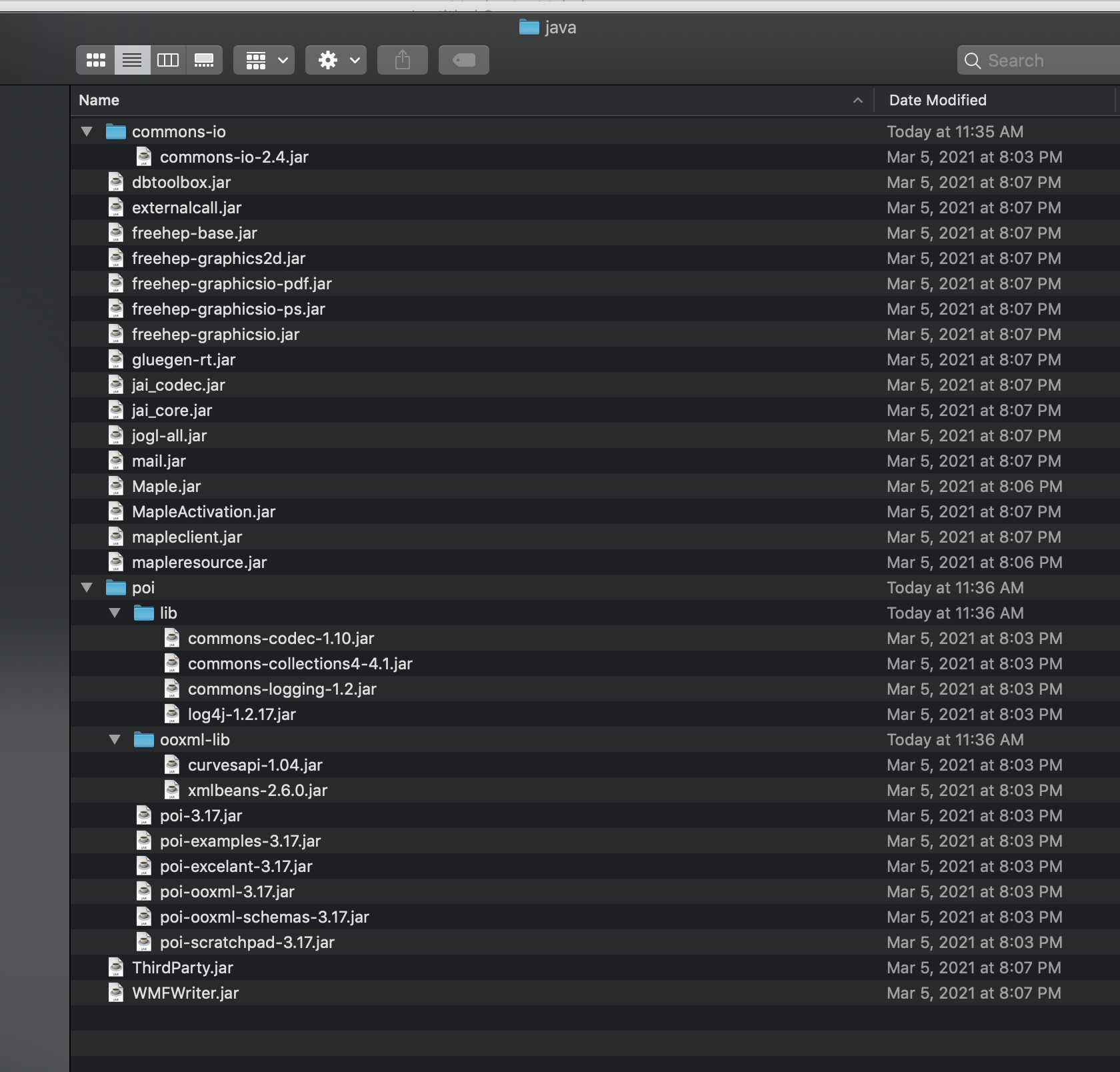Open the group-by arrangement dropdown
The height and width of the screenshot is (1072, 1120).
click(x=264, y=60)
